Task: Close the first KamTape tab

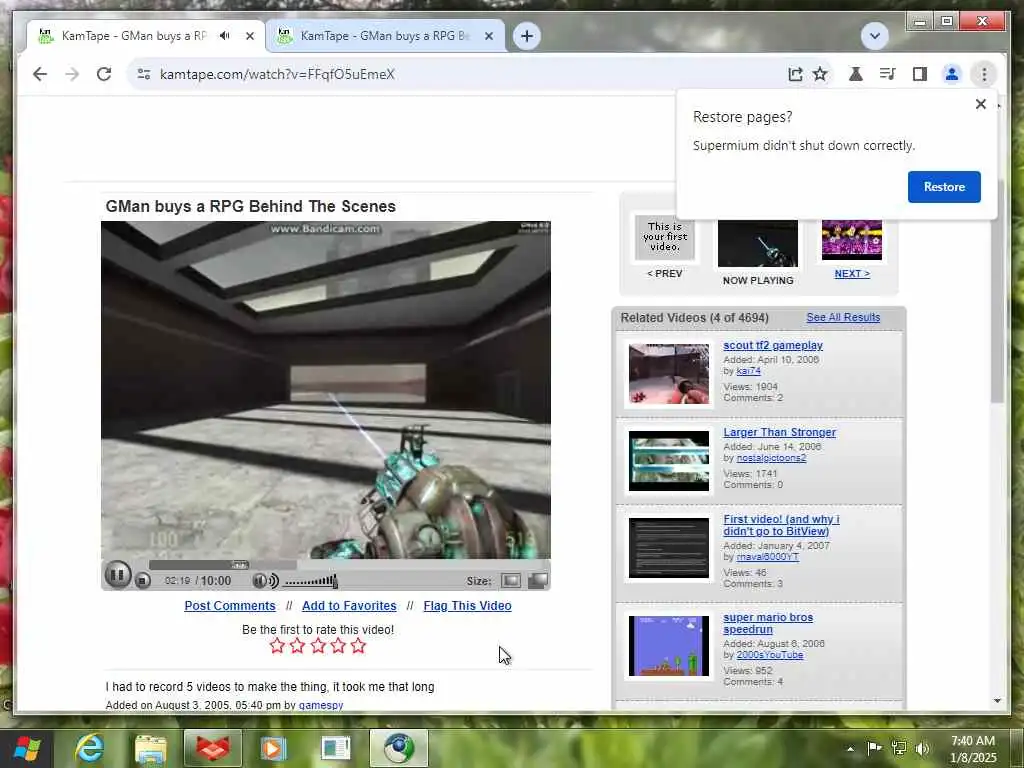Action: tap(249, 36)
